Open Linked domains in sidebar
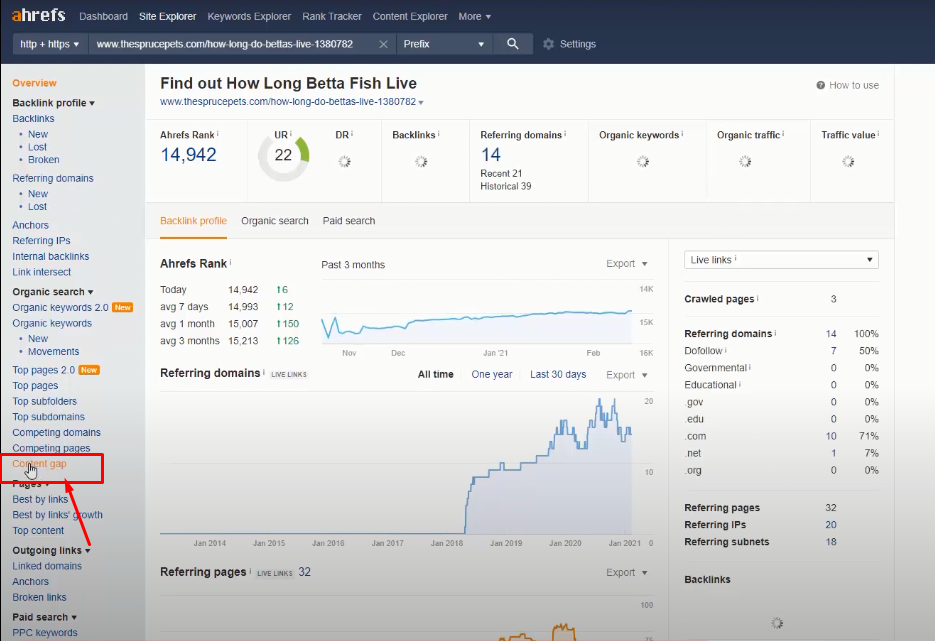 (47, 566)
